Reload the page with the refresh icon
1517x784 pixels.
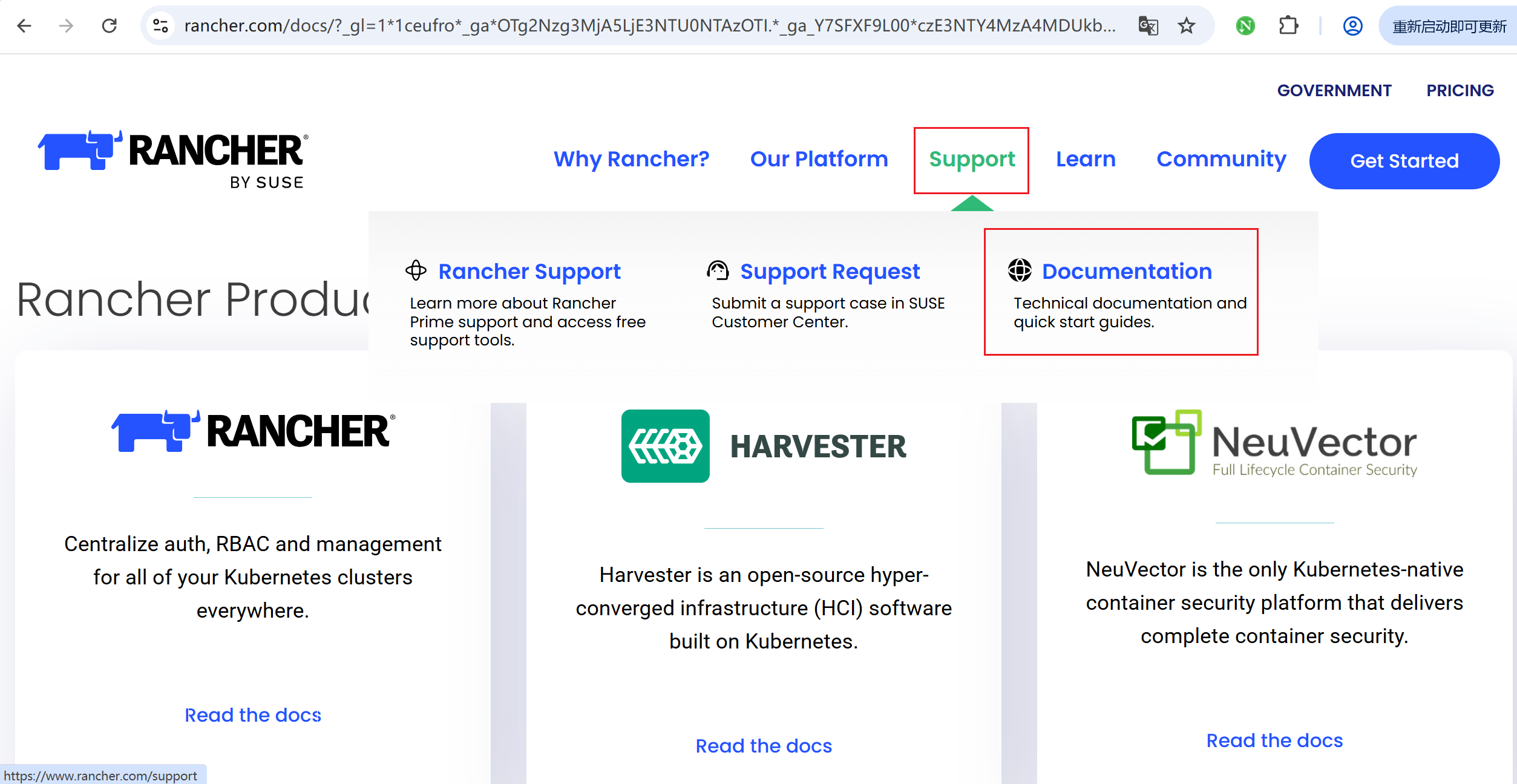[x=110, y=26]
